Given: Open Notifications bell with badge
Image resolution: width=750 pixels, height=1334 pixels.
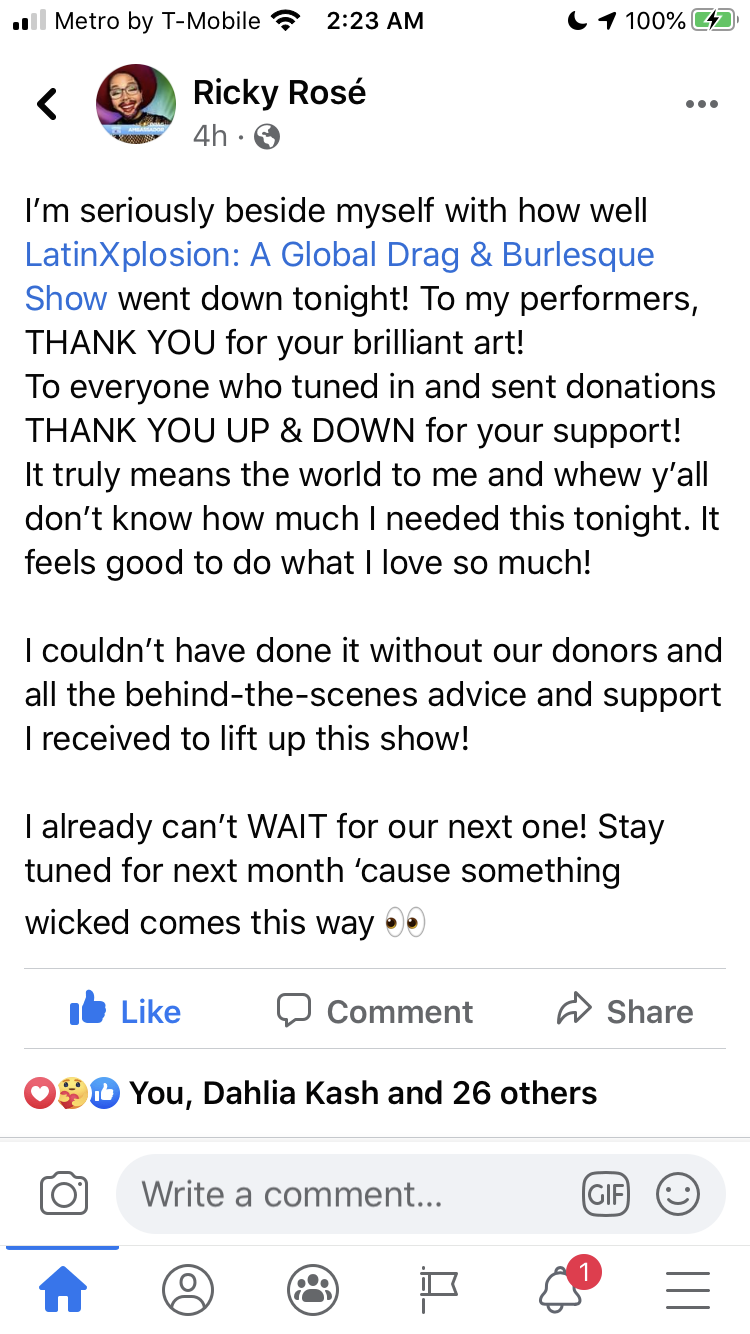Looking at the screenshot, I should coord(562,1290).
